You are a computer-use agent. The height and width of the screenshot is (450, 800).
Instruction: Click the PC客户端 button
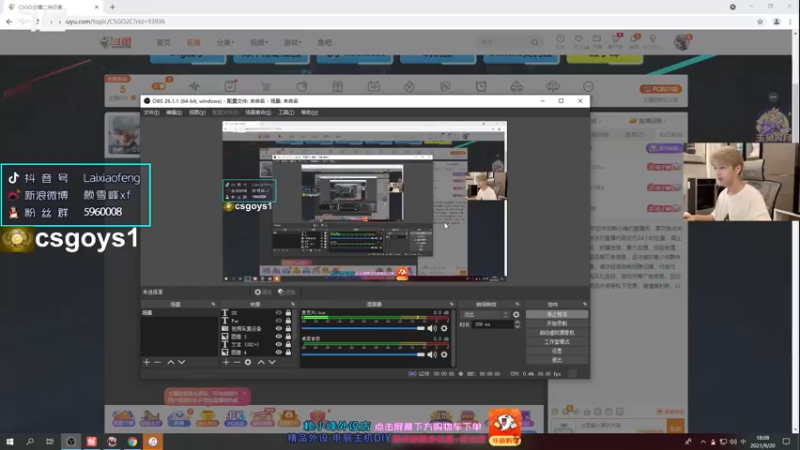660,89
